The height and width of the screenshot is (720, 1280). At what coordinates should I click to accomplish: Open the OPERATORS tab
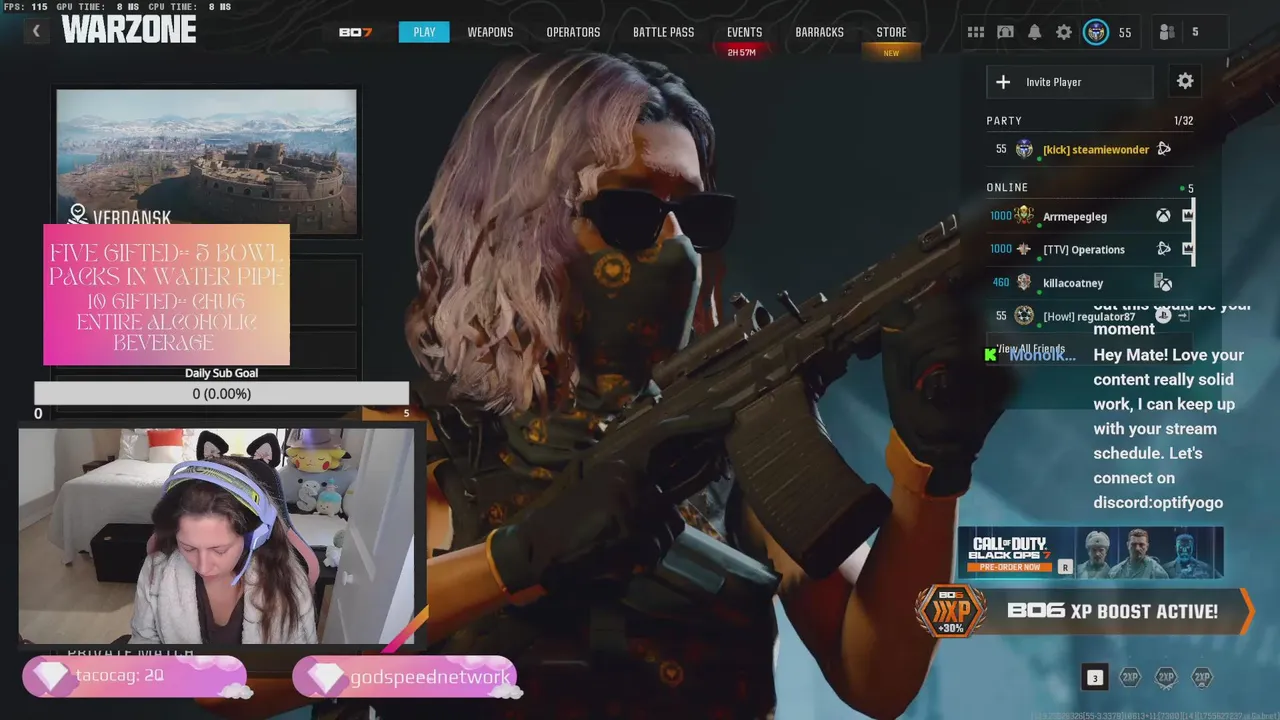[573, 32]
